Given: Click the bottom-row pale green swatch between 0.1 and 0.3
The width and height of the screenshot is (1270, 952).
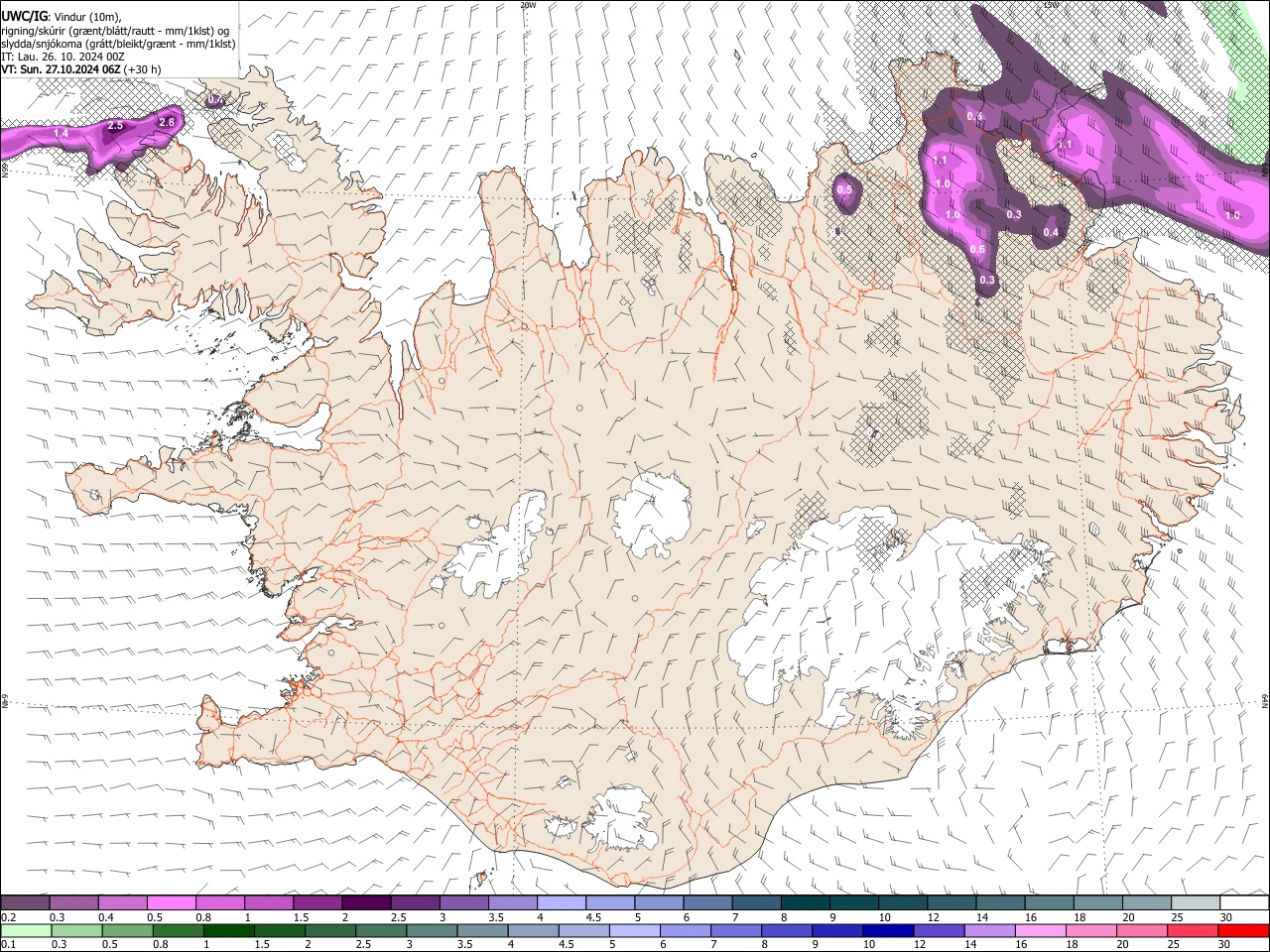Looking at the screenshot, I should 25,930.
